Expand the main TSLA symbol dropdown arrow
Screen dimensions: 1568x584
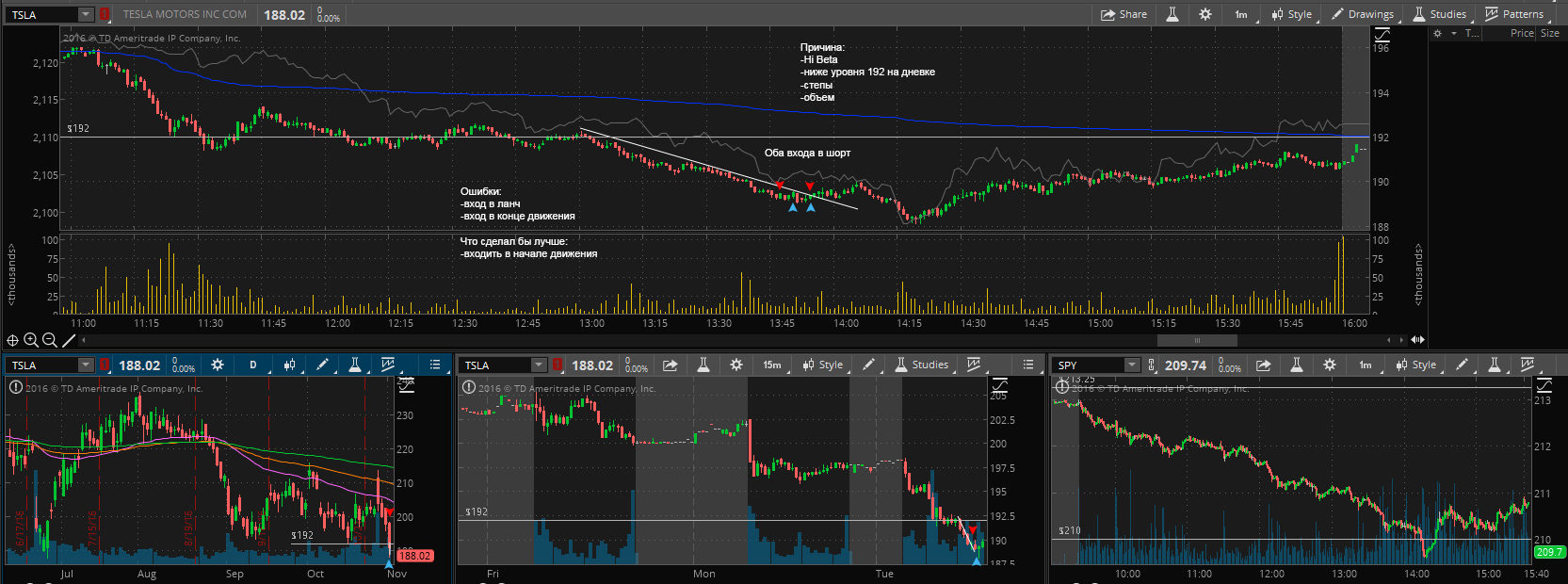[x=86, y=14]
